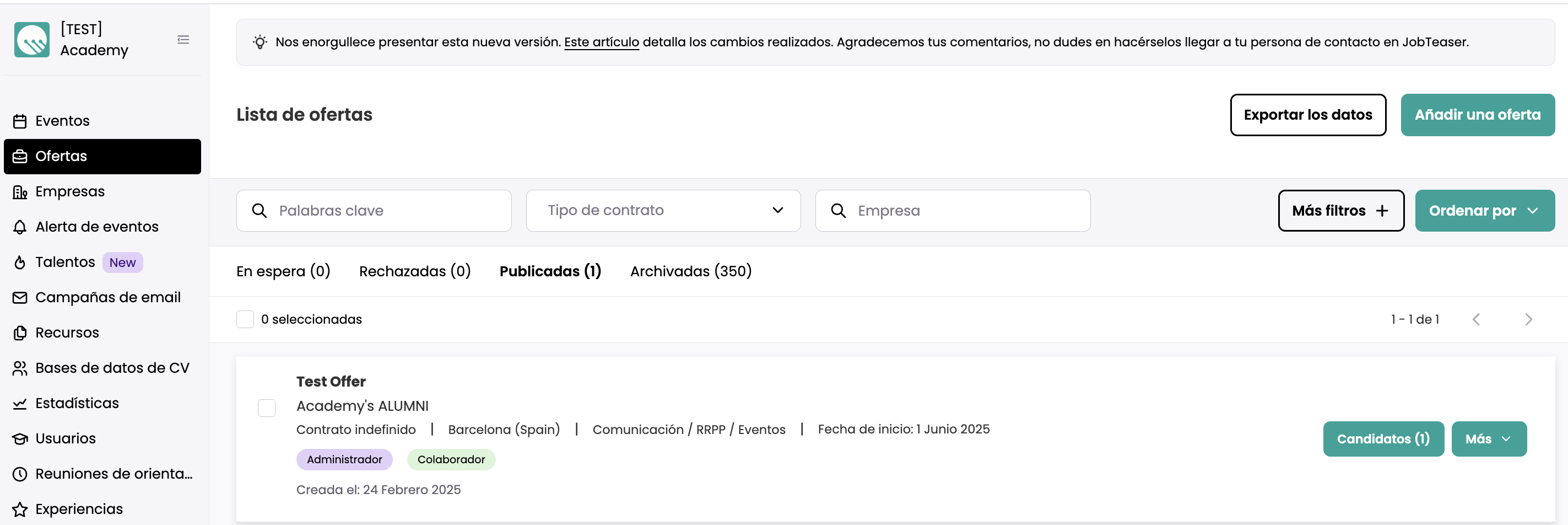View Candidatos (1) for Test Offer
The width and height of the screenshot is (1568, 525).
(1383, 439)
